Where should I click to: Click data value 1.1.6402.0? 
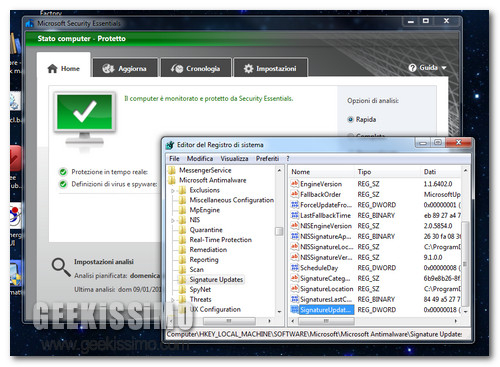coord(438,184)
